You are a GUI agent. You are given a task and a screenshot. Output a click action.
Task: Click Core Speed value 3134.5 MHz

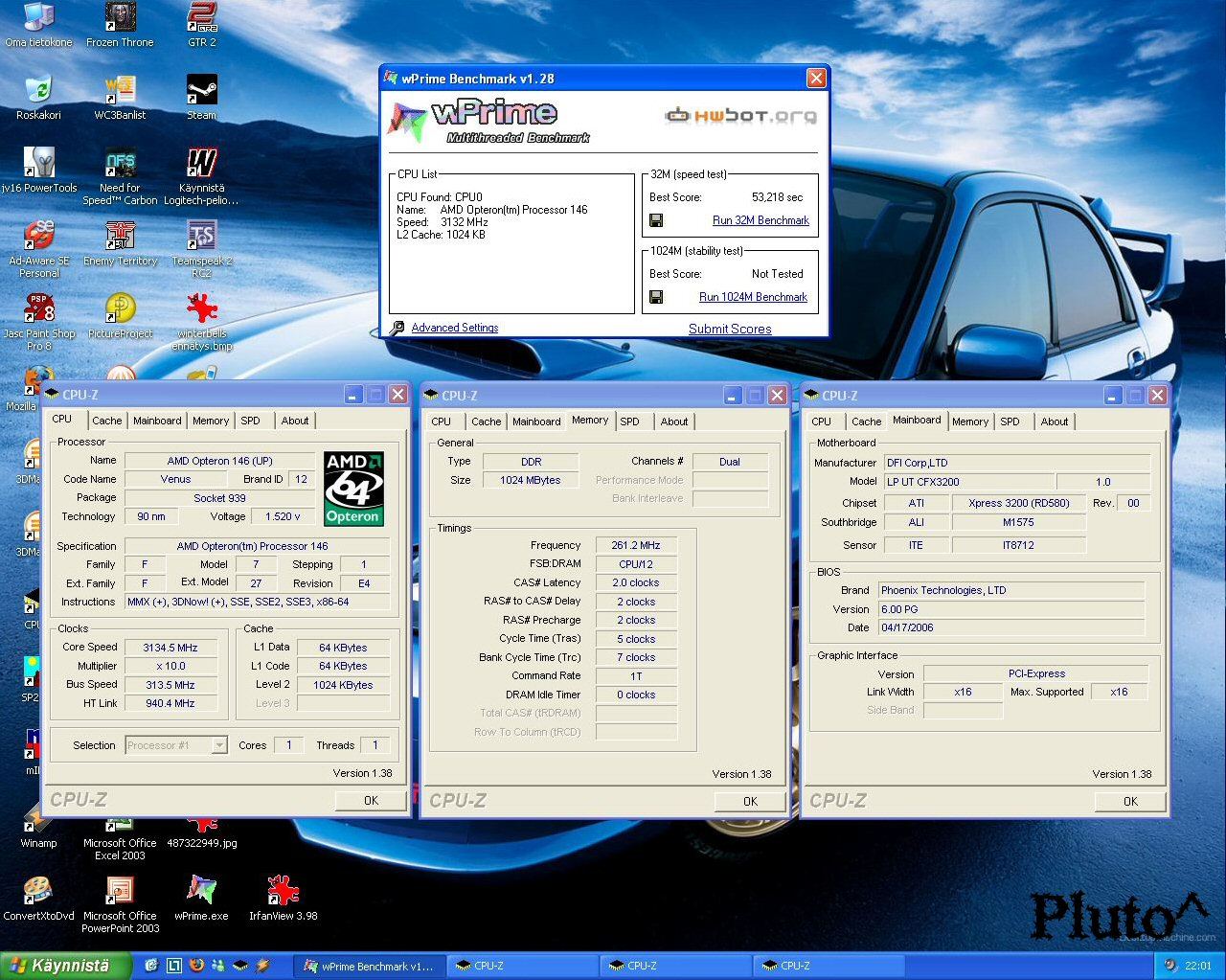coord(170,648)
